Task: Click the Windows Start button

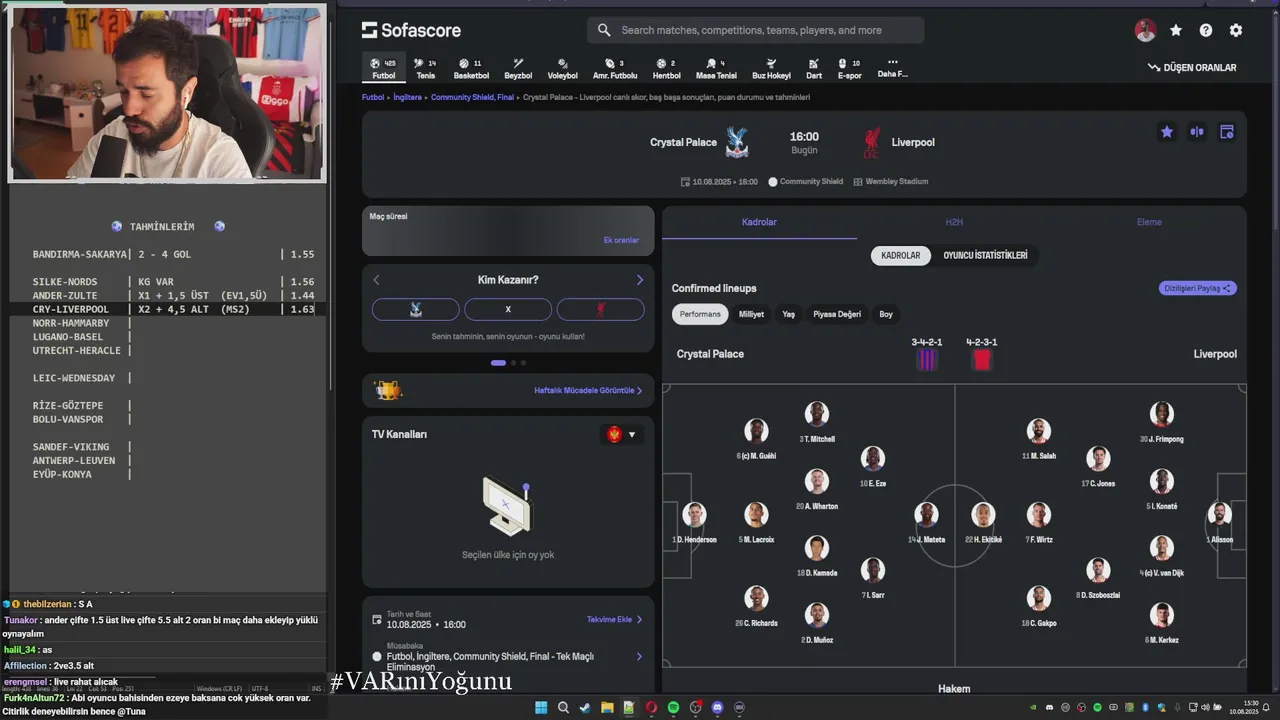Action: coord(541,707)
